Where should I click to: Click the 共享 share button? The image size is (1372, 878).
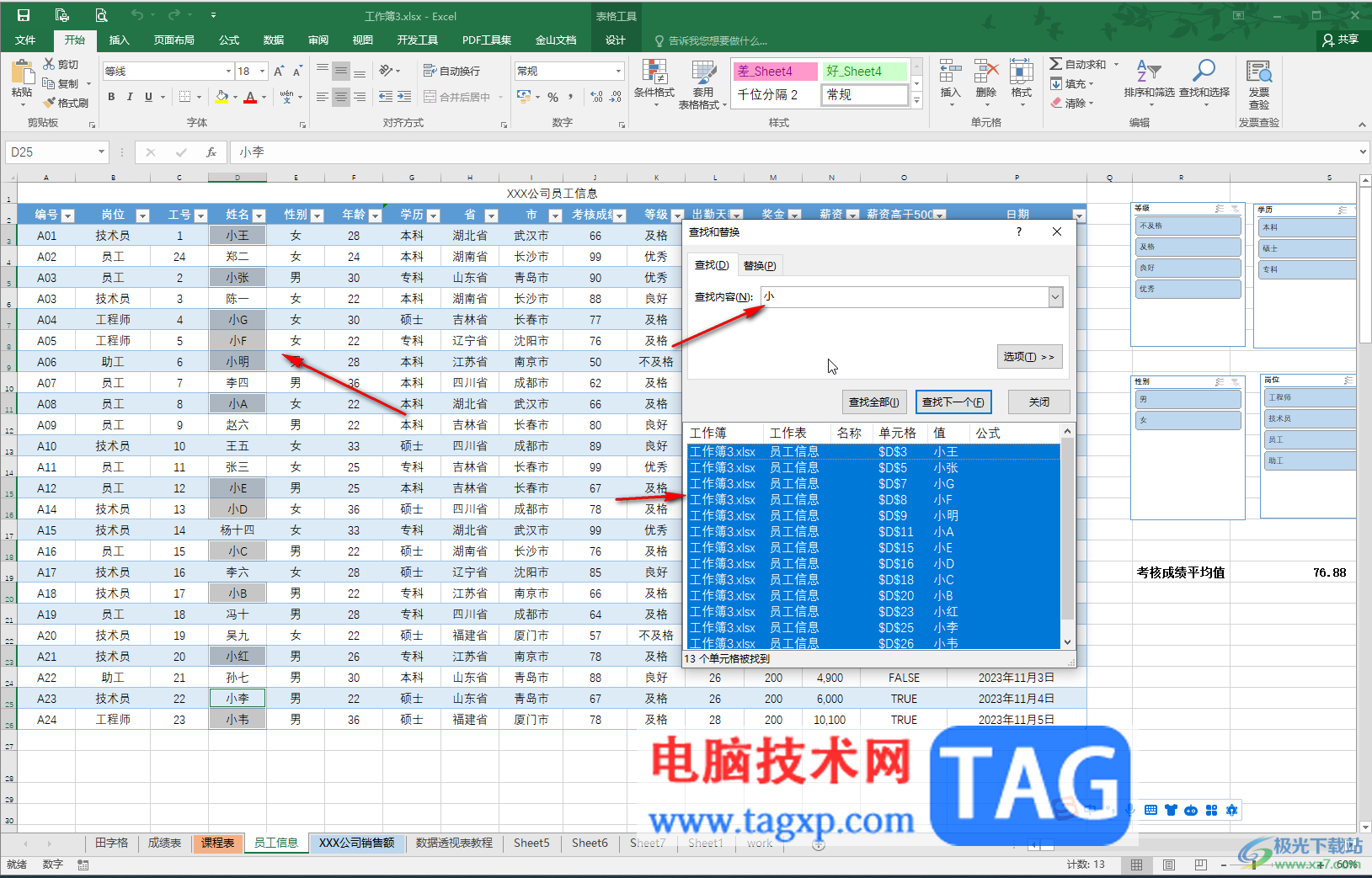1341,40
